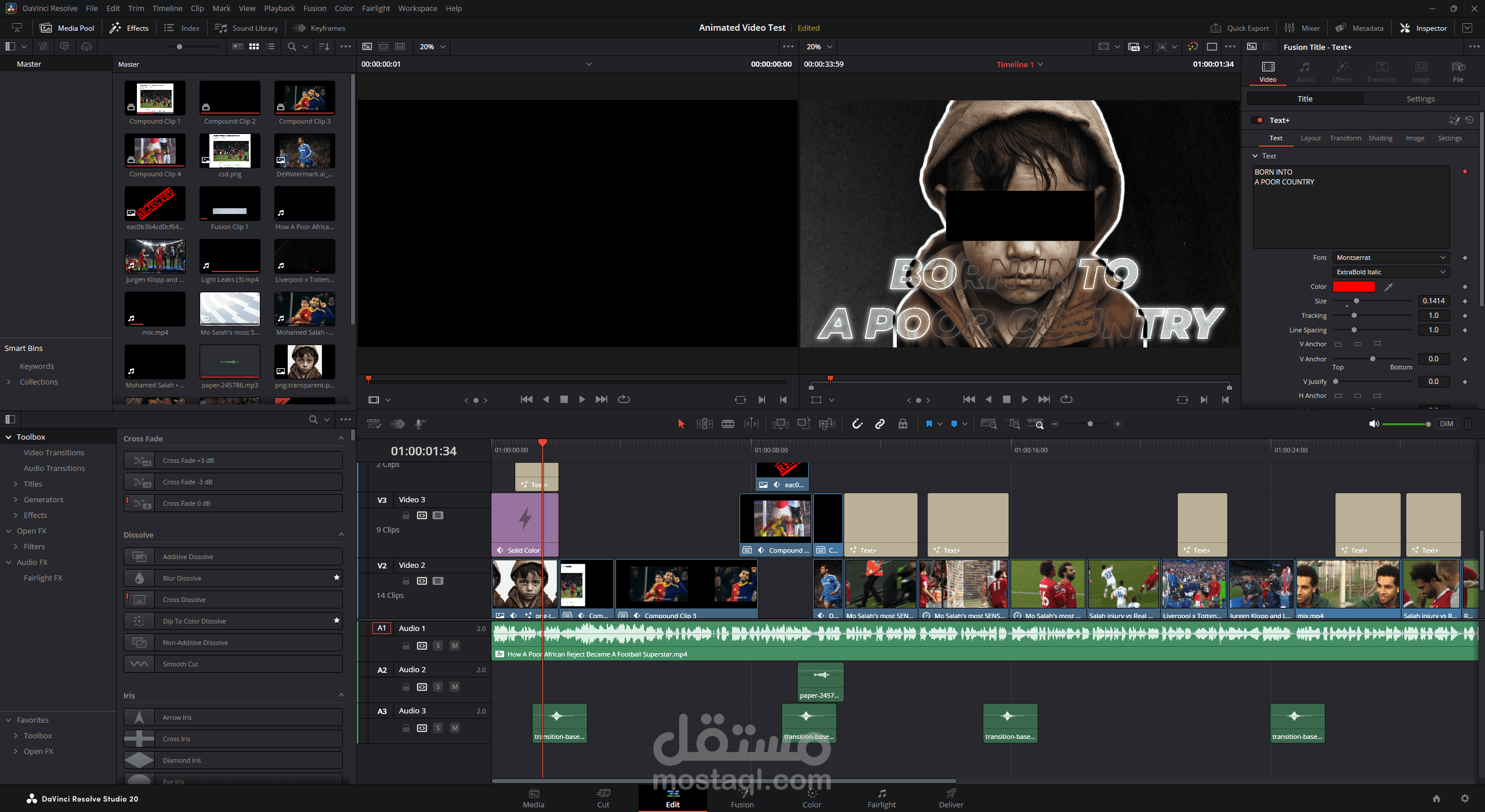Click the Voiceover microphone icon in timeline toolbar
Screen dimensions: 1485x812
(421, 424)
